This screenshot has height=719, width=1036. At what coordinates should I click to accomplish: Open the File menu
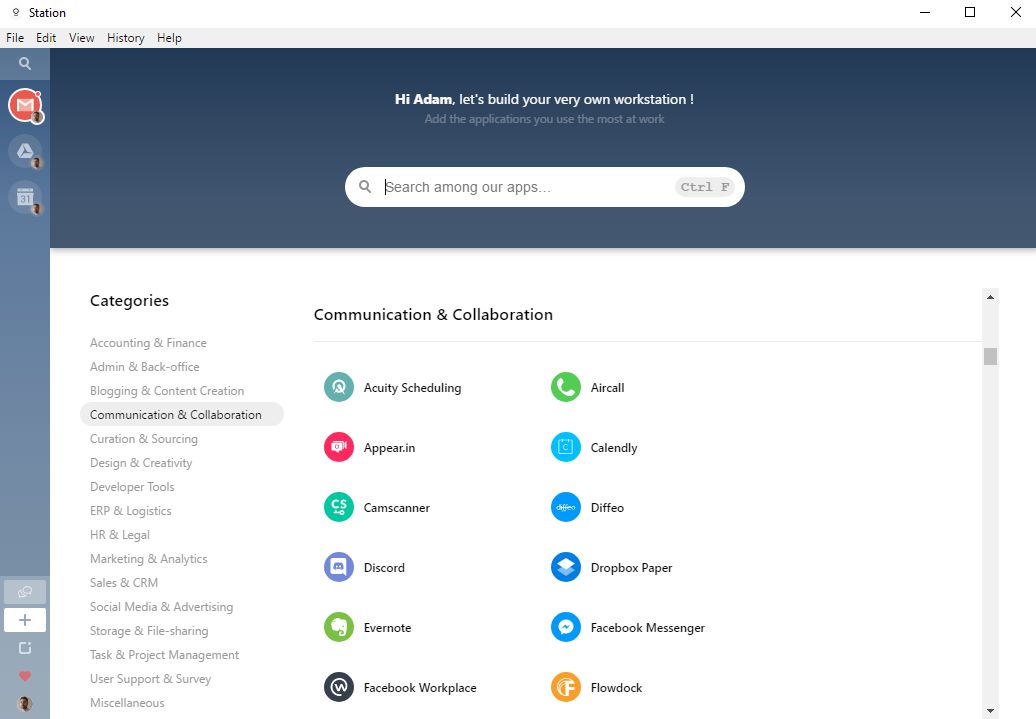tap(15, 38)
